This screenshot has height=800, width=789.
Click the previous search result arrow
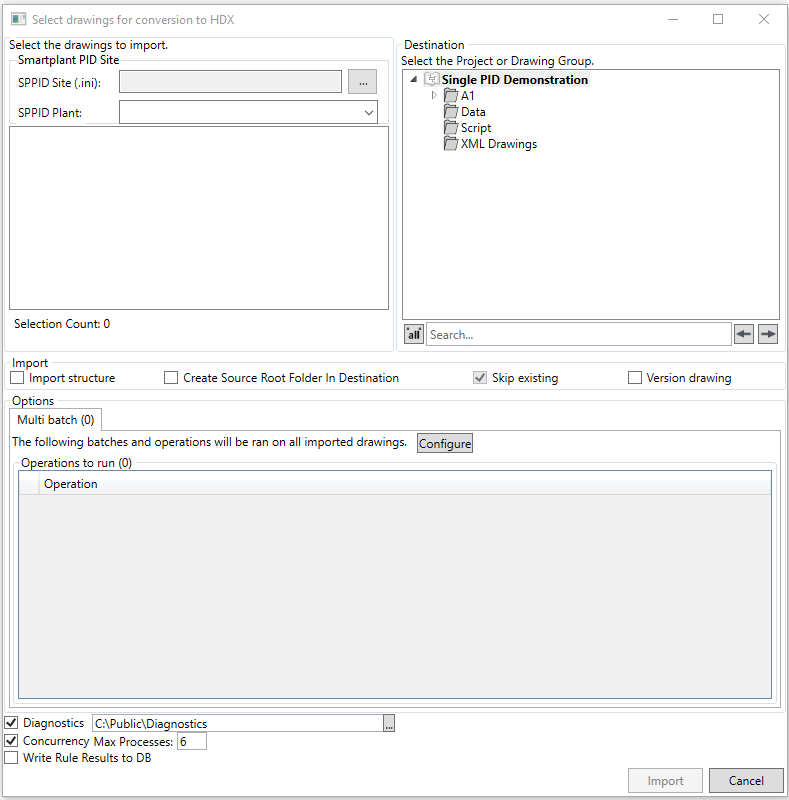pyautogui.click(x=743, y=335)
